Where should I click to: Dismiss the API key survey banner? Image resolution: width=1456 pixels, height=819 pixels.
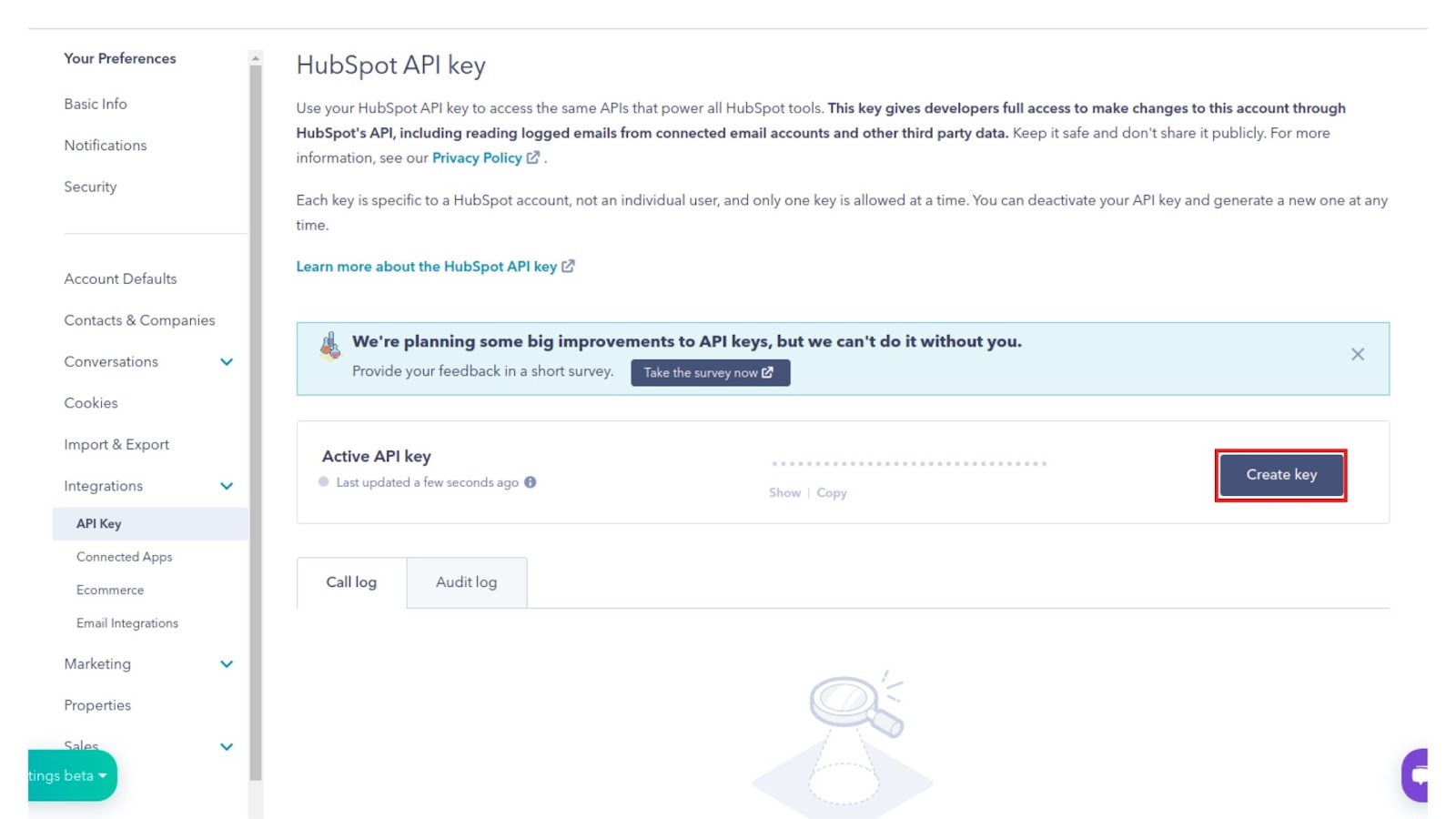(1358, 354)
